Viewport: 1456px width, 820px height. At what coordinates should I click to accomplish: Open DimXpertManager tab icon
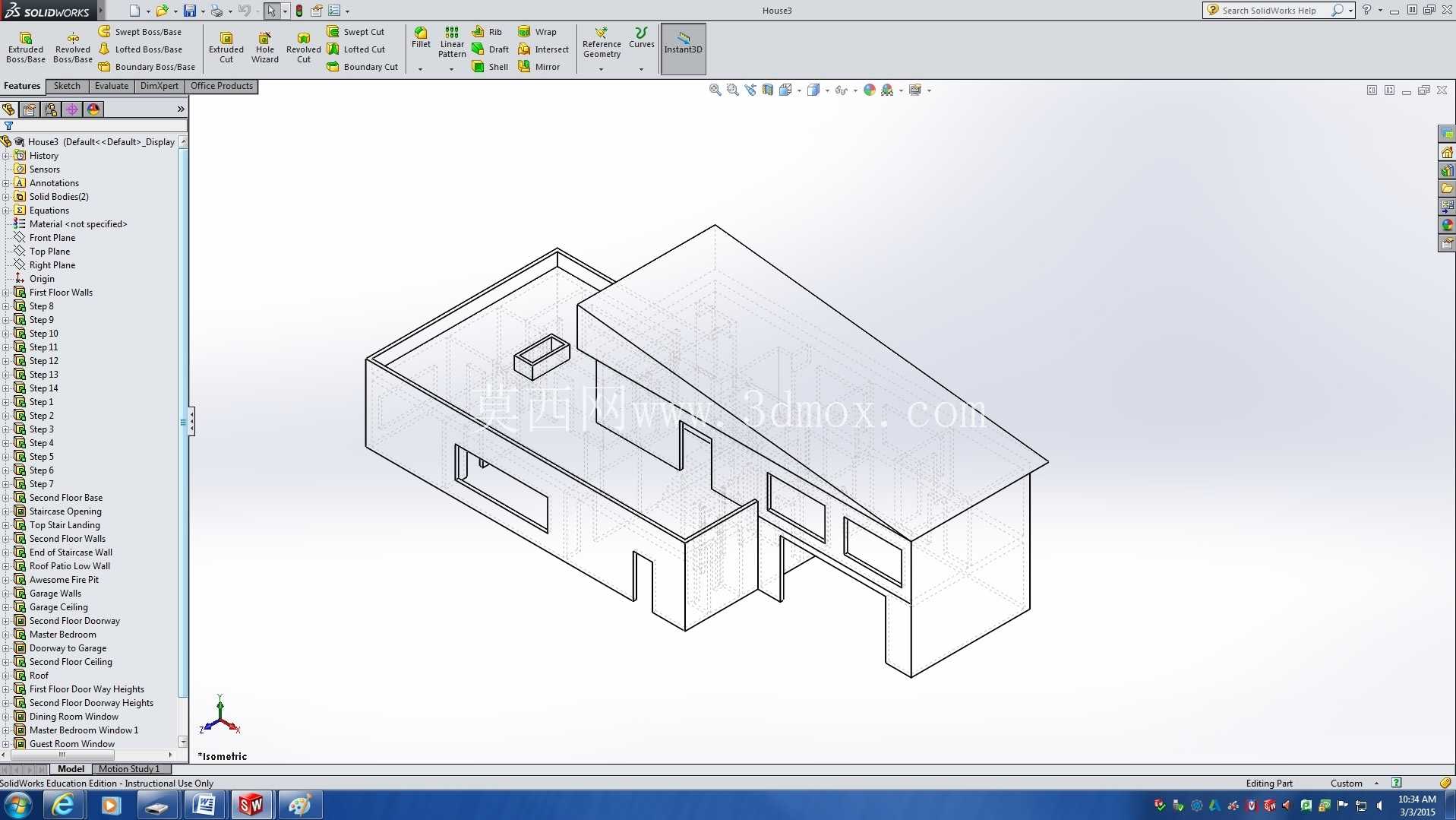coord(72,109)
